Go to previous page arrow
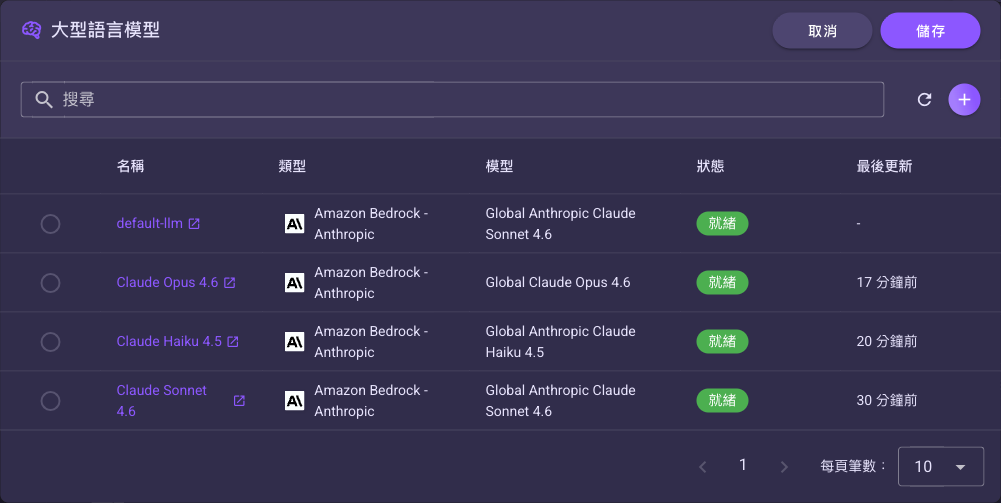The image size is (1001, 503). [x=702, y=467]
